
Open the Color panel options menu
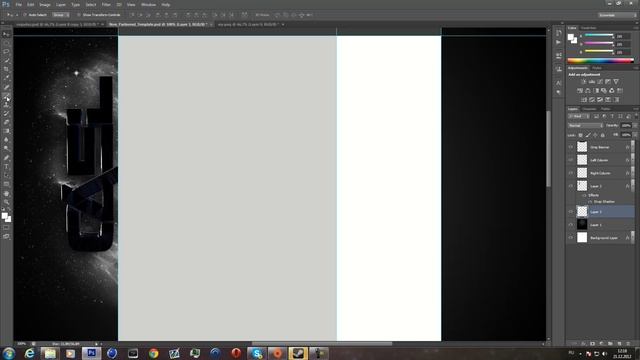[636, 28]
